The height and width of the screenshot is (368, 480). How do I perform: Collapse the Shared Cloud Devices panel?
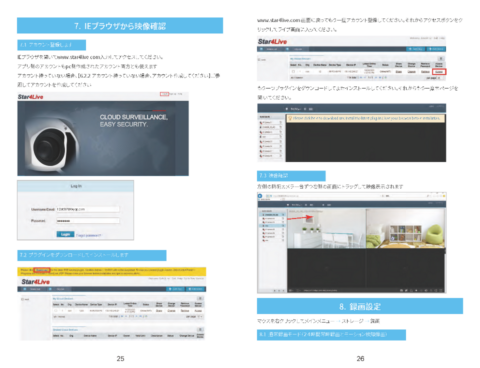click(200, 329)
